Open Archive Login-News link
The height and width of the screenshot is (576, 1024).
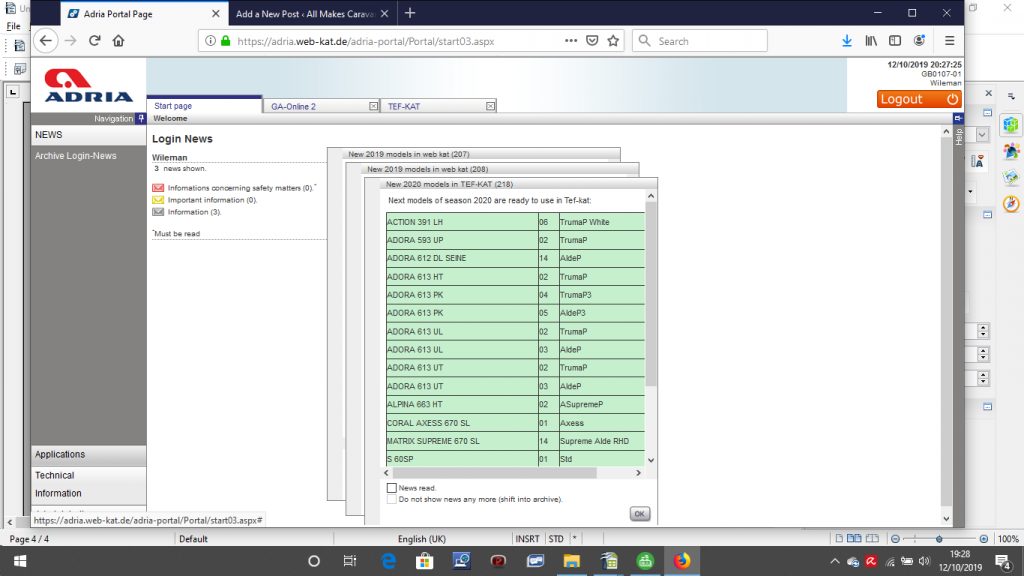click(76, 156)
